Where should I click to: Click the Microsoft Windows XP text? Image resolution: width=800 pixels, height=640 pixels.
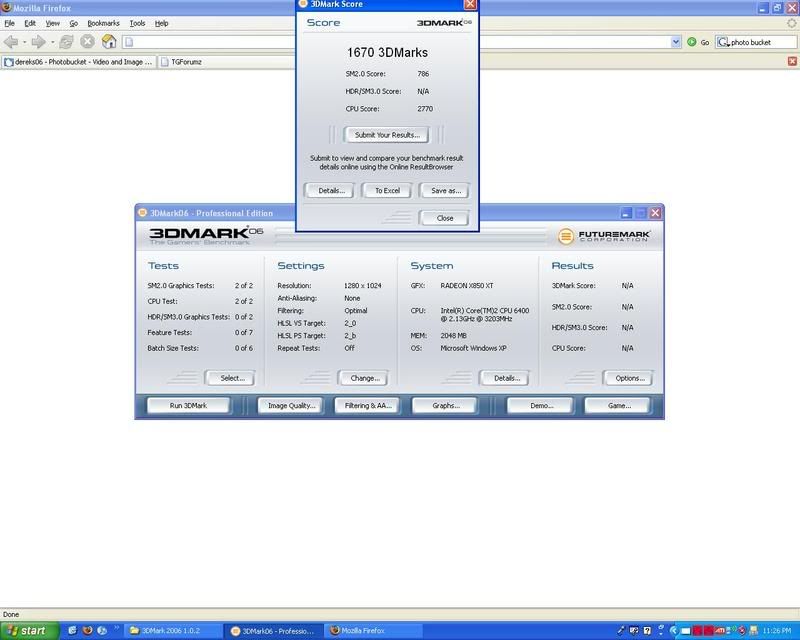click(x=473, y=348)
